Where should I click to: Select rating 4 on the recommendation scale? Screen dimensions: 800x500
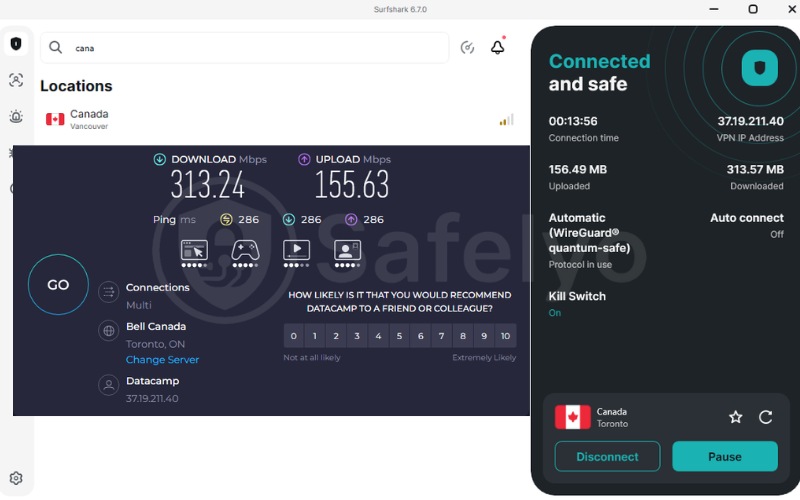[x=379, y=336]
